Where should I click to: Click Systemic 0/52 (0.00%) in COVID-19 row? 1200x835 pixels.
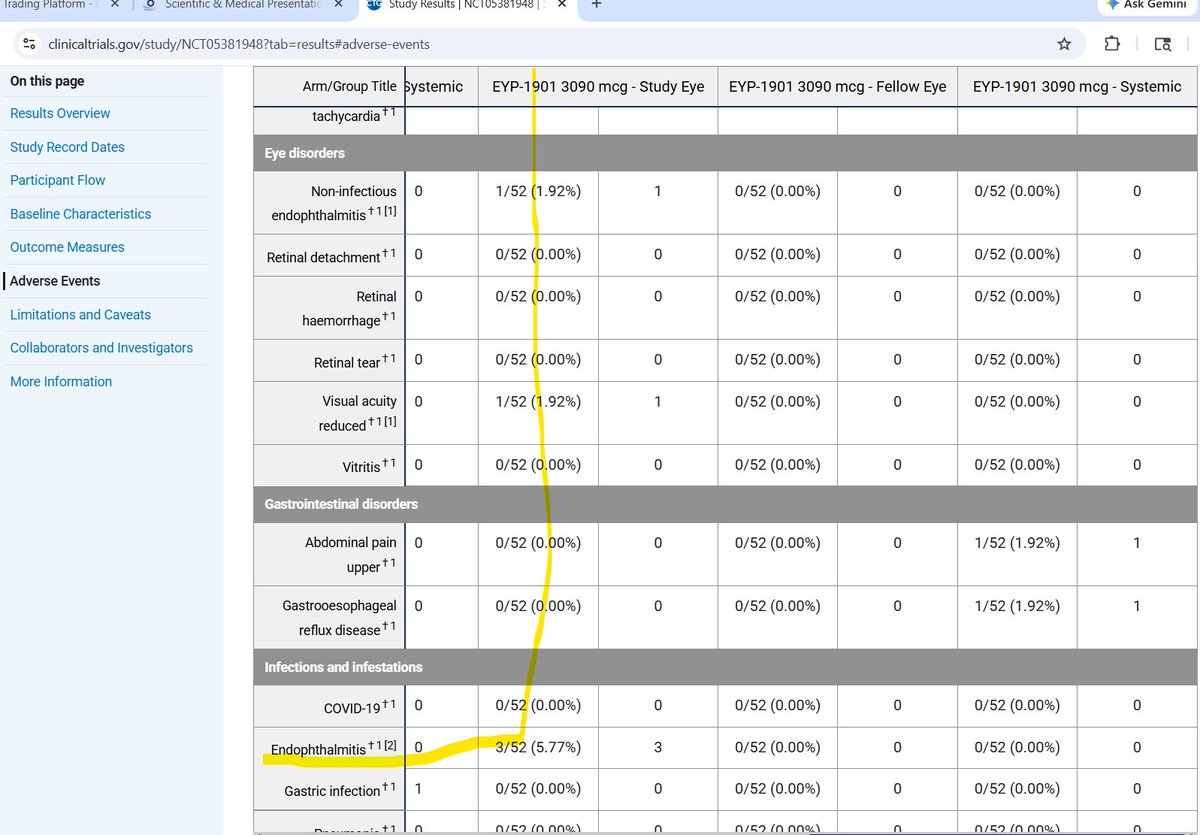pyautogui.click(x=1017, y=705)
